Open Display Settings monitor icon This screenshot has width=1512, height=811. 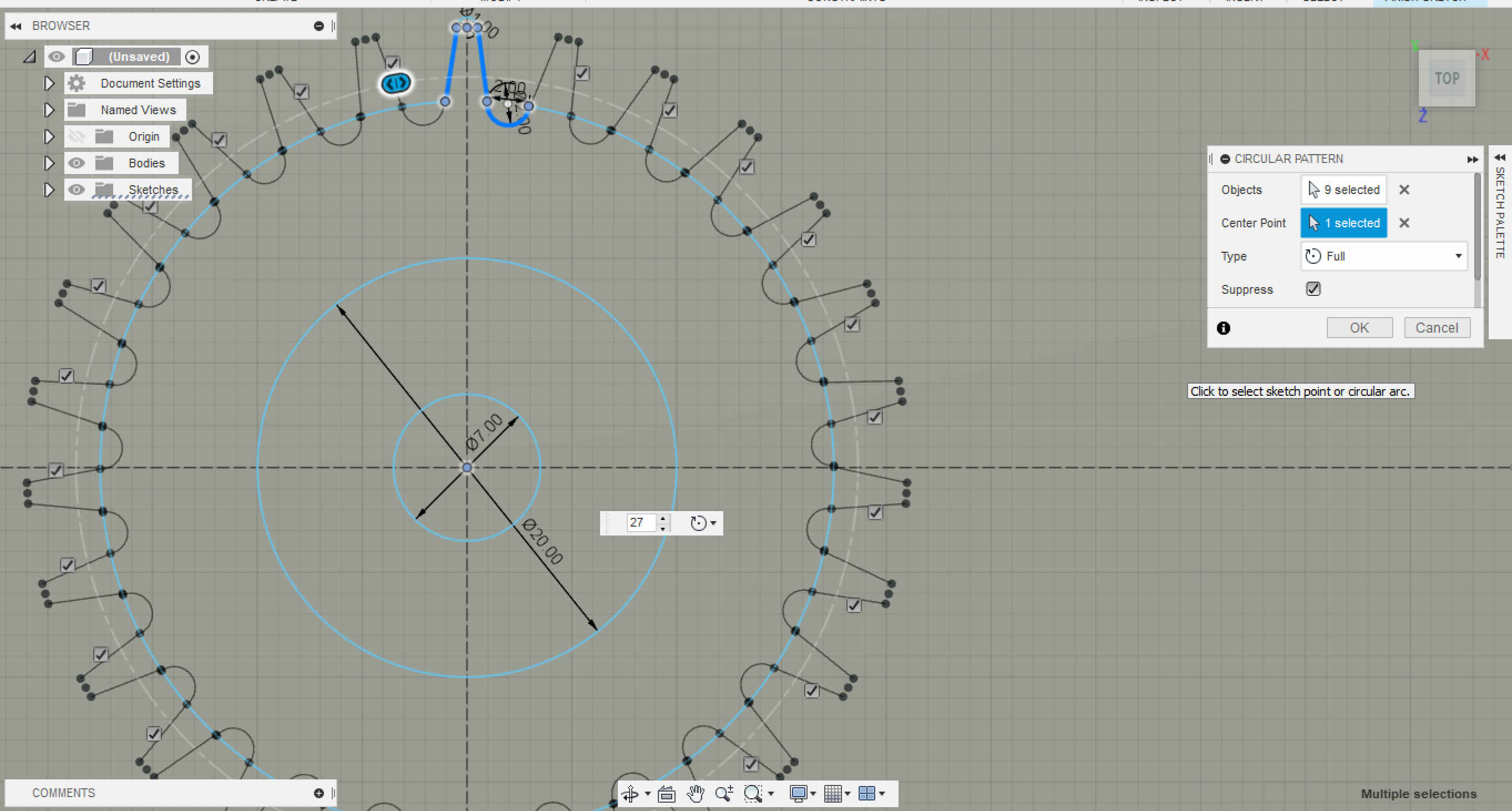[x=798, y=793]
